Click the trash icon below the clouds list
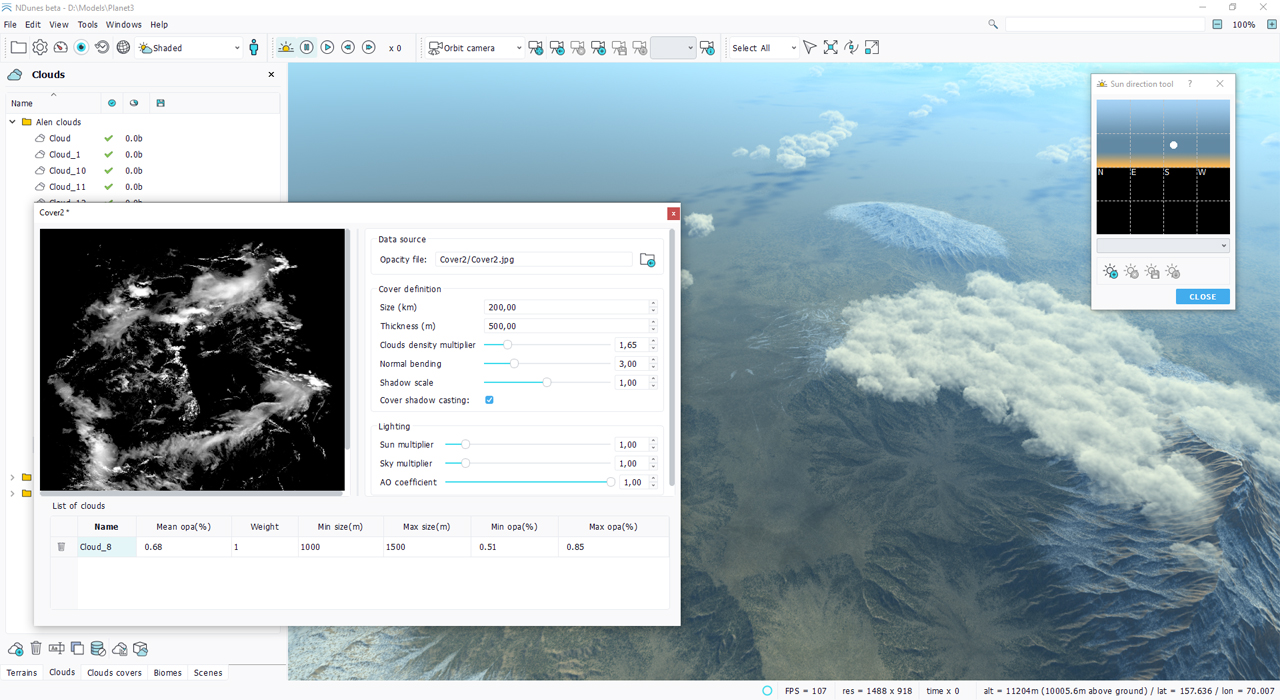 (x=36, y=649)
